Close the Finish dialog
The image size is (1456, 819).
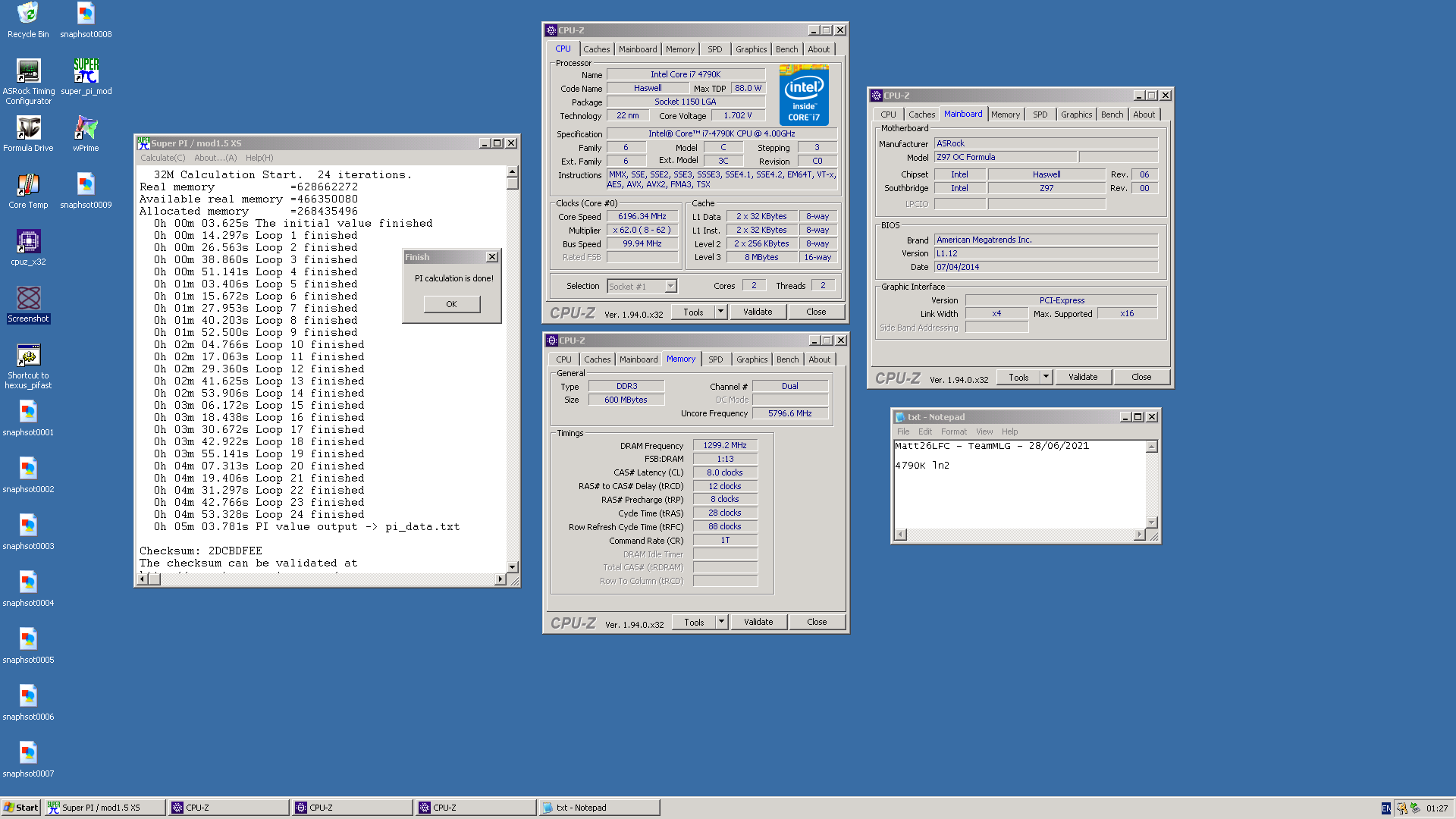[491, 257]
